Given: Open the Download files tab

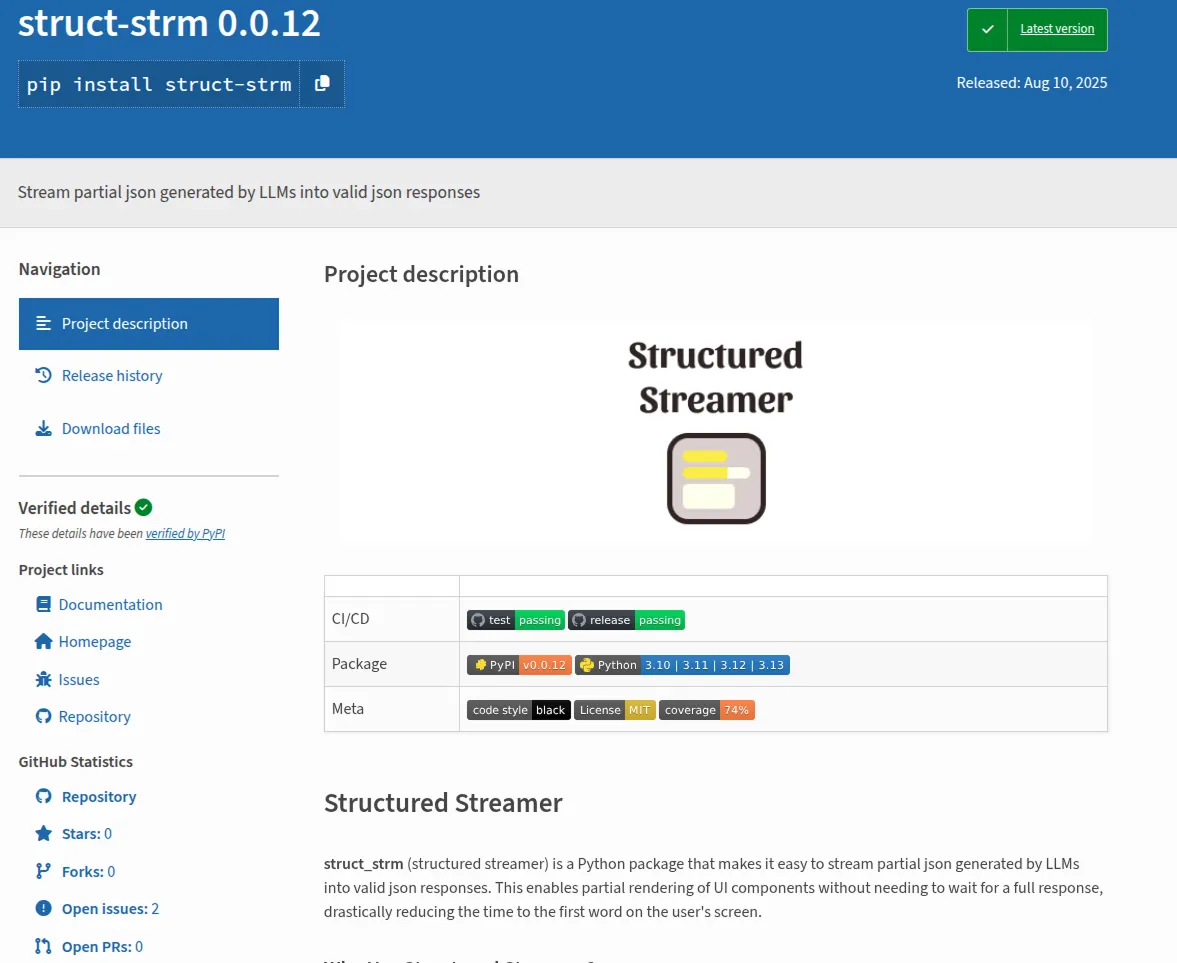Looking at the screenshot, I should (111, 429).
